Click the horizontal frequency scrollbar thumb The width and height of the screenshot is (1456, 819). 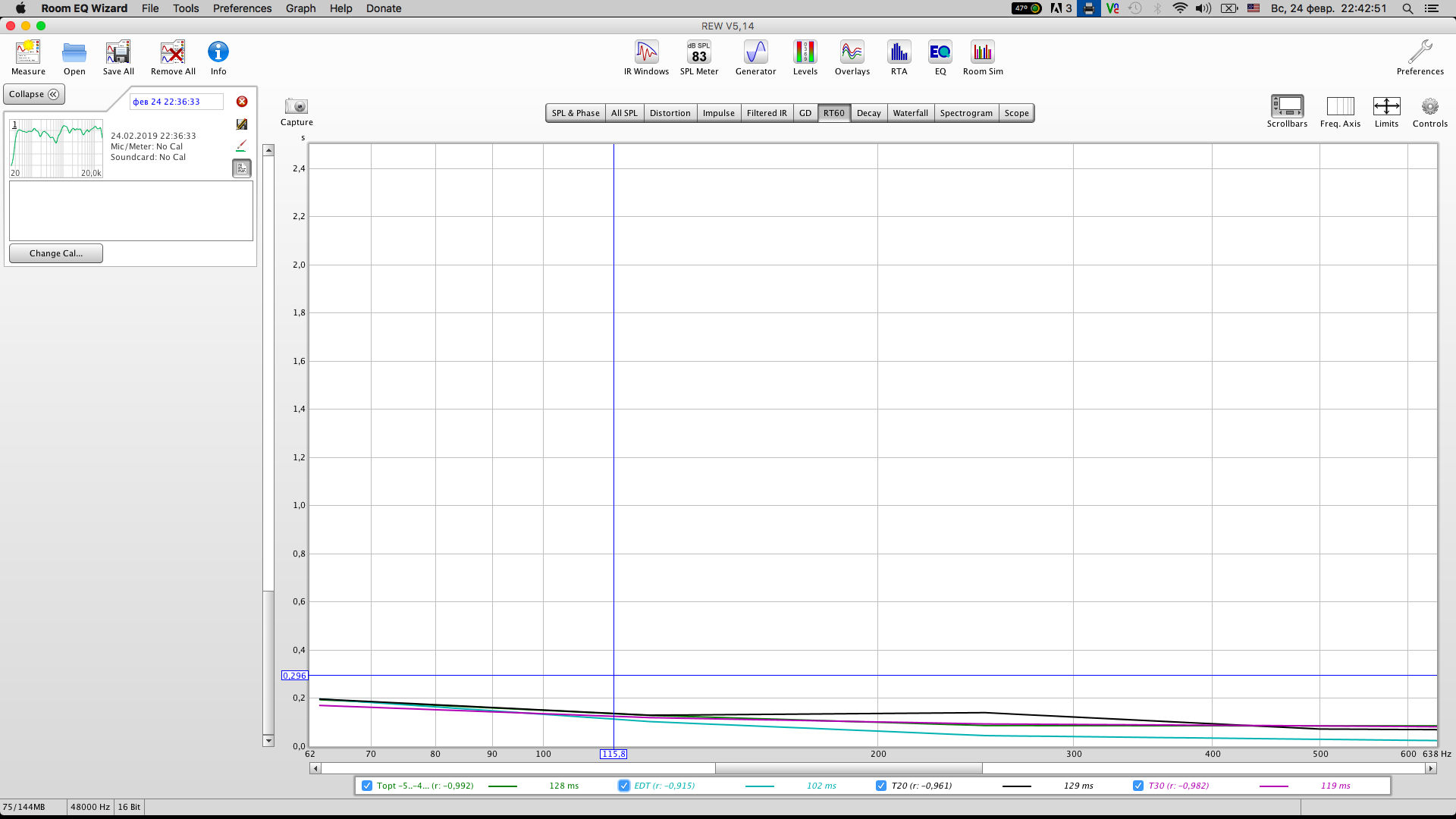pyautogui.click(x=848, y=768)
